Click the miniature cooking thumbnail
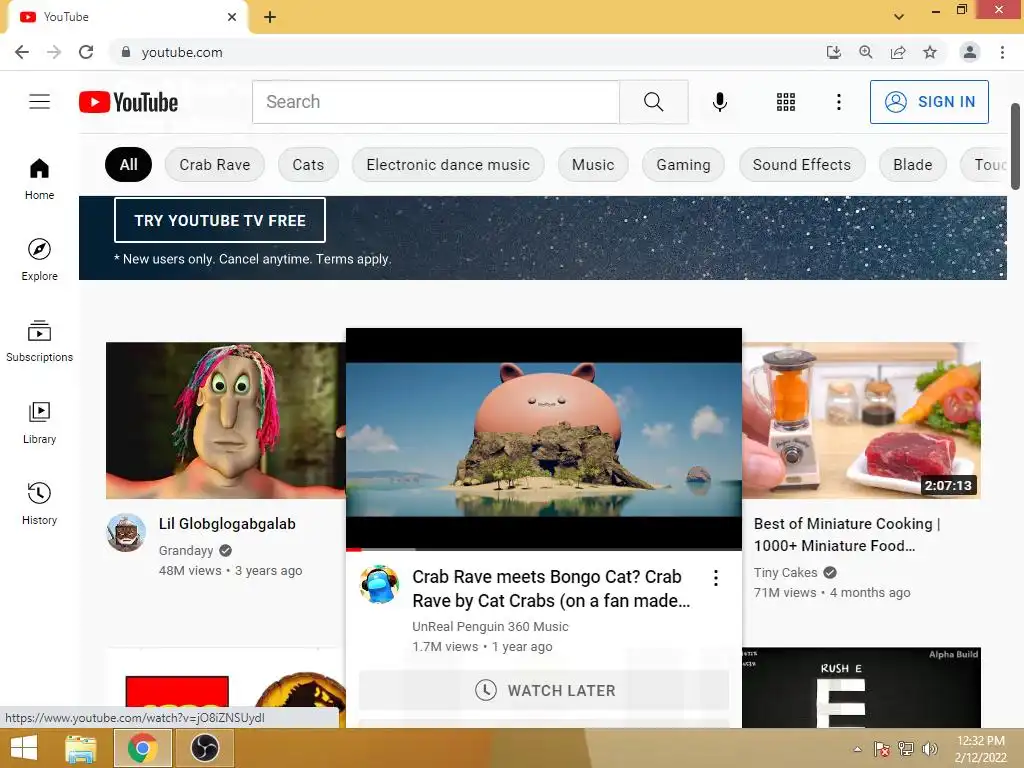Screen dimensions: 1024x768 click(861, 421)
